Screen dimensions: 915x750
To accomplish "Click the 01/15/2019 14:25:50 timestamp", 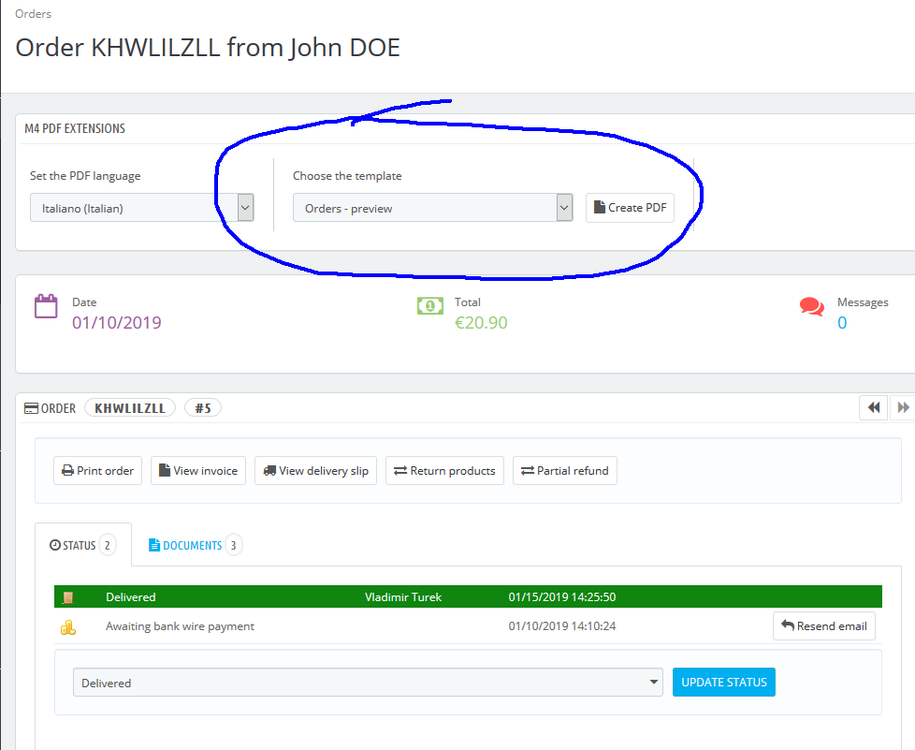I will (x=562, y=597).
